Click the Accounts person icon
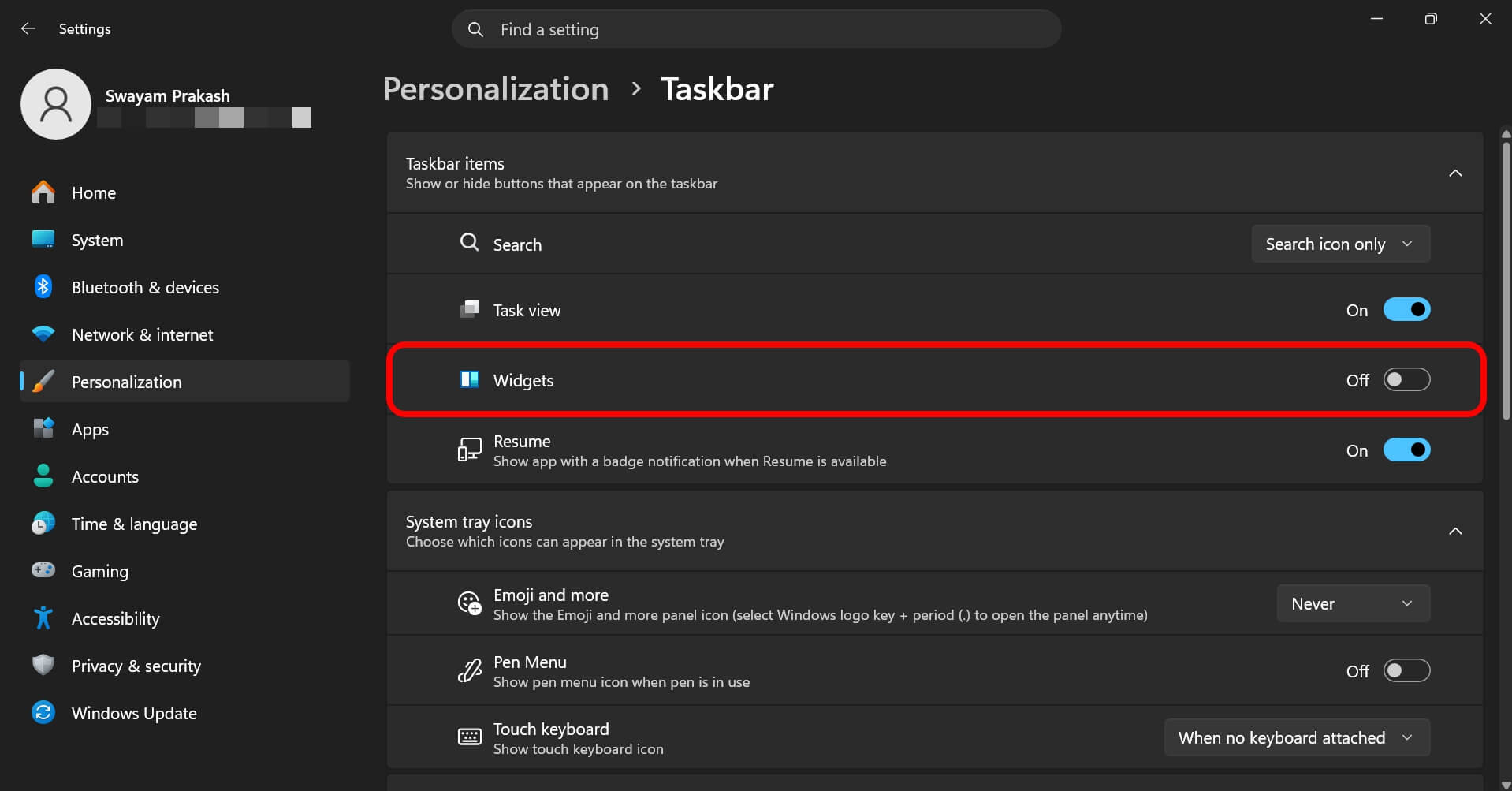This screenshot has height=791, width=1512. pyautogui.click(x=43, y=476)
